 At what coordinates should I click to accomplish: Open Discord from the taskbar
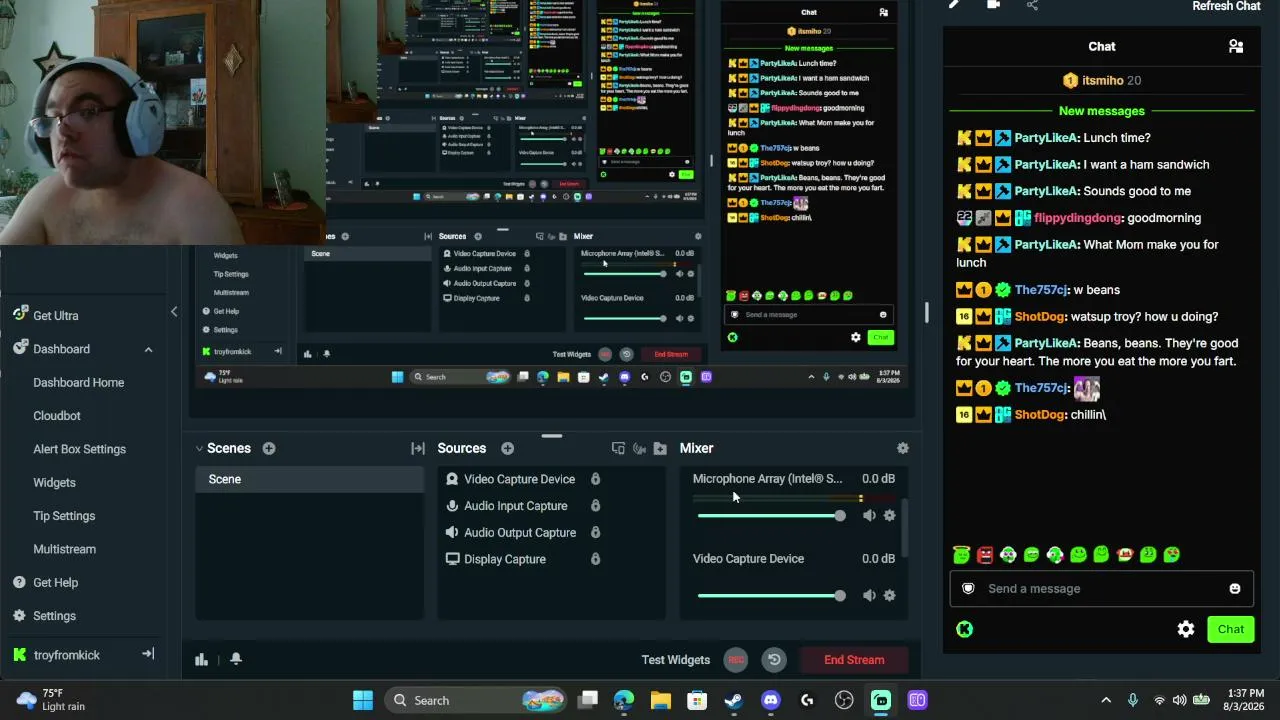pyautogui.click(x=770, y=700)
